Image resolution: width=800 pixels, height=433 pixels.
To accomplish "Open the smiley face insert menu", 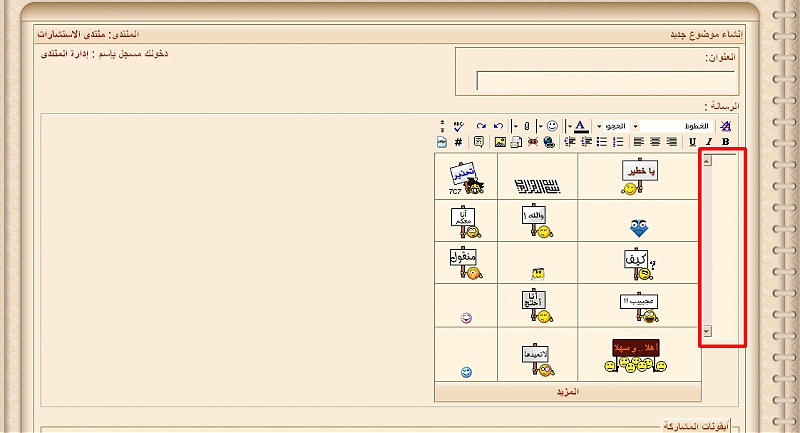I will 552,126.
